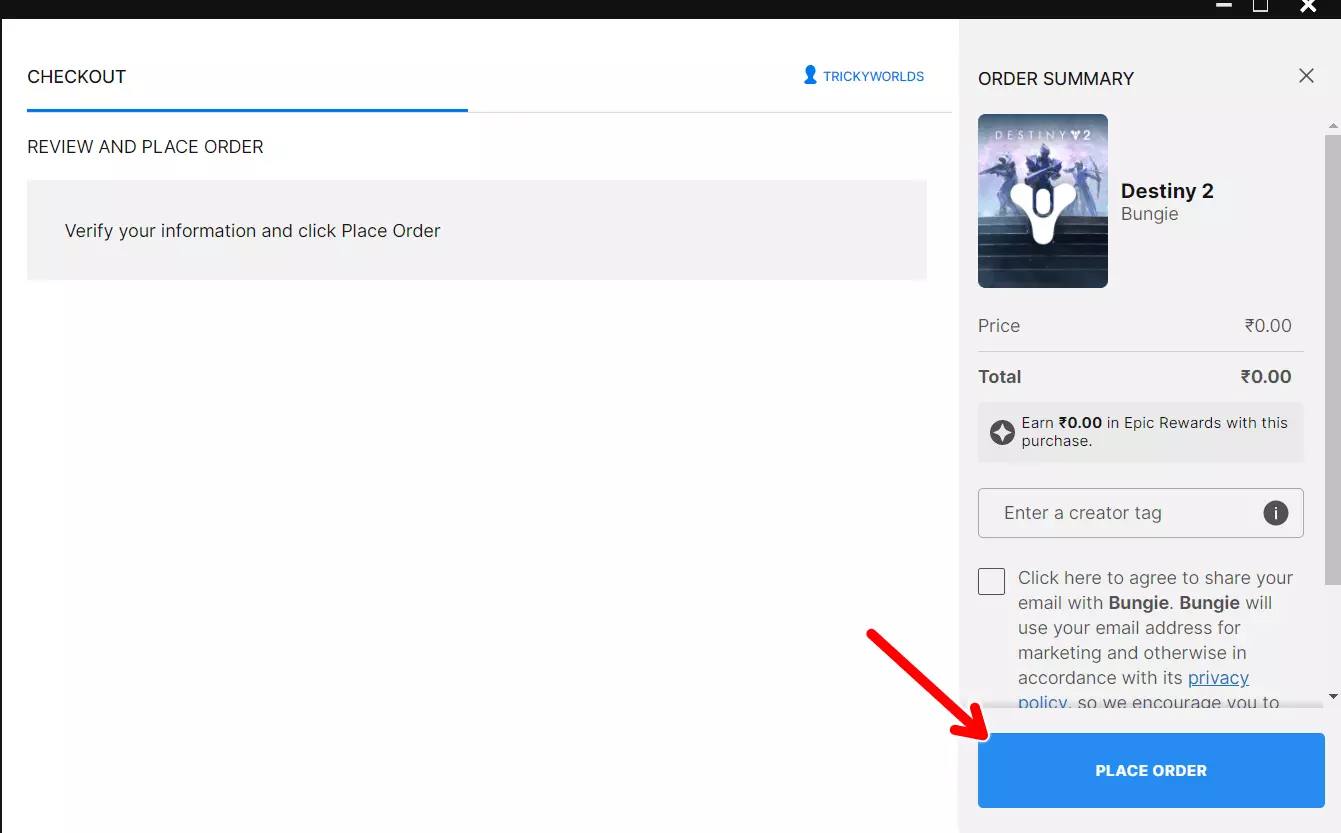Expand the creator tag info tooltip
This screenshot has width=1341, height=833.
(x=1275, y=512)
